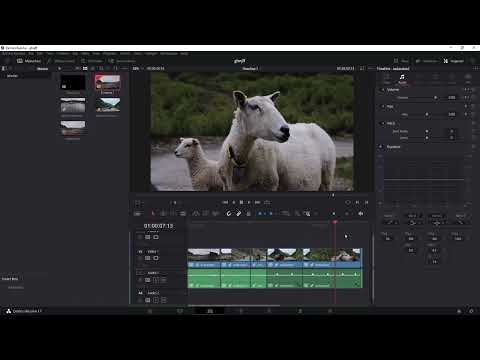Screen dimensions: 480x360
Task: Switch to the Cut page tab
Action: (180, 311)
